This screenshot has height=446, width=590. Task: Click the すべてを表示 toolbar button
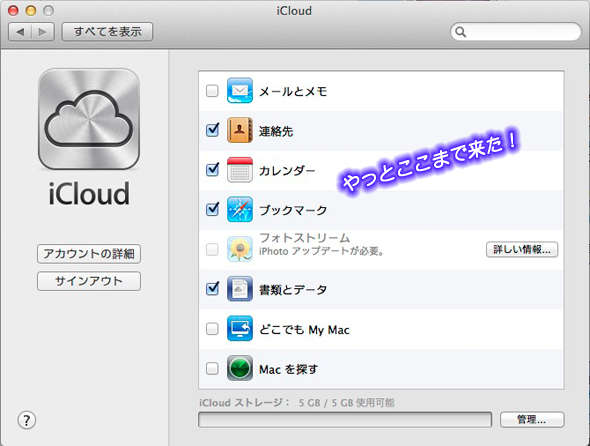point(107,32)
